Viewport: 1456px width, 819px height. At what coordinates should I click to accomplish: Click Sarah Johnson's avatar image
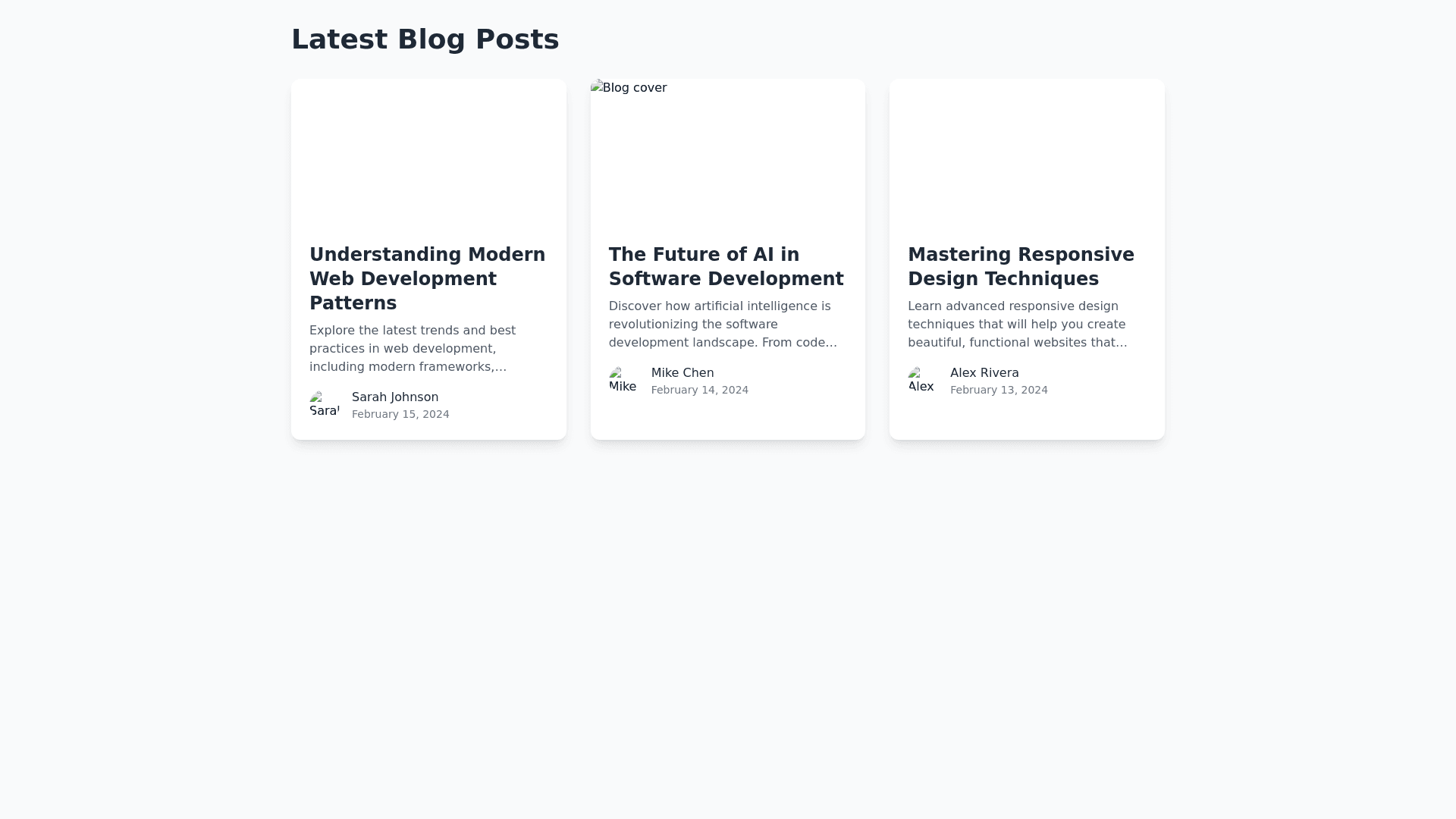point(324,405)
